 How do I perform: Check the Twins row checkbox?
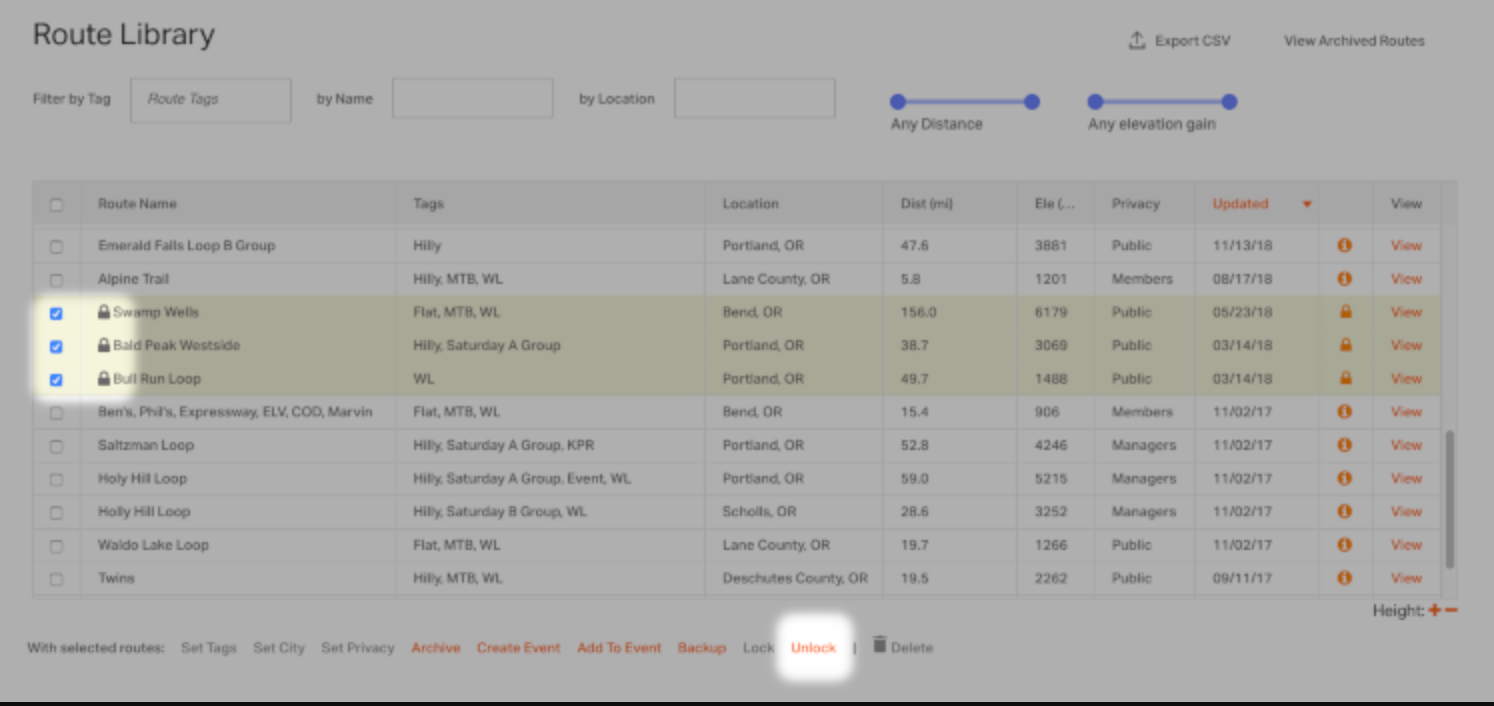pos(56,579)
